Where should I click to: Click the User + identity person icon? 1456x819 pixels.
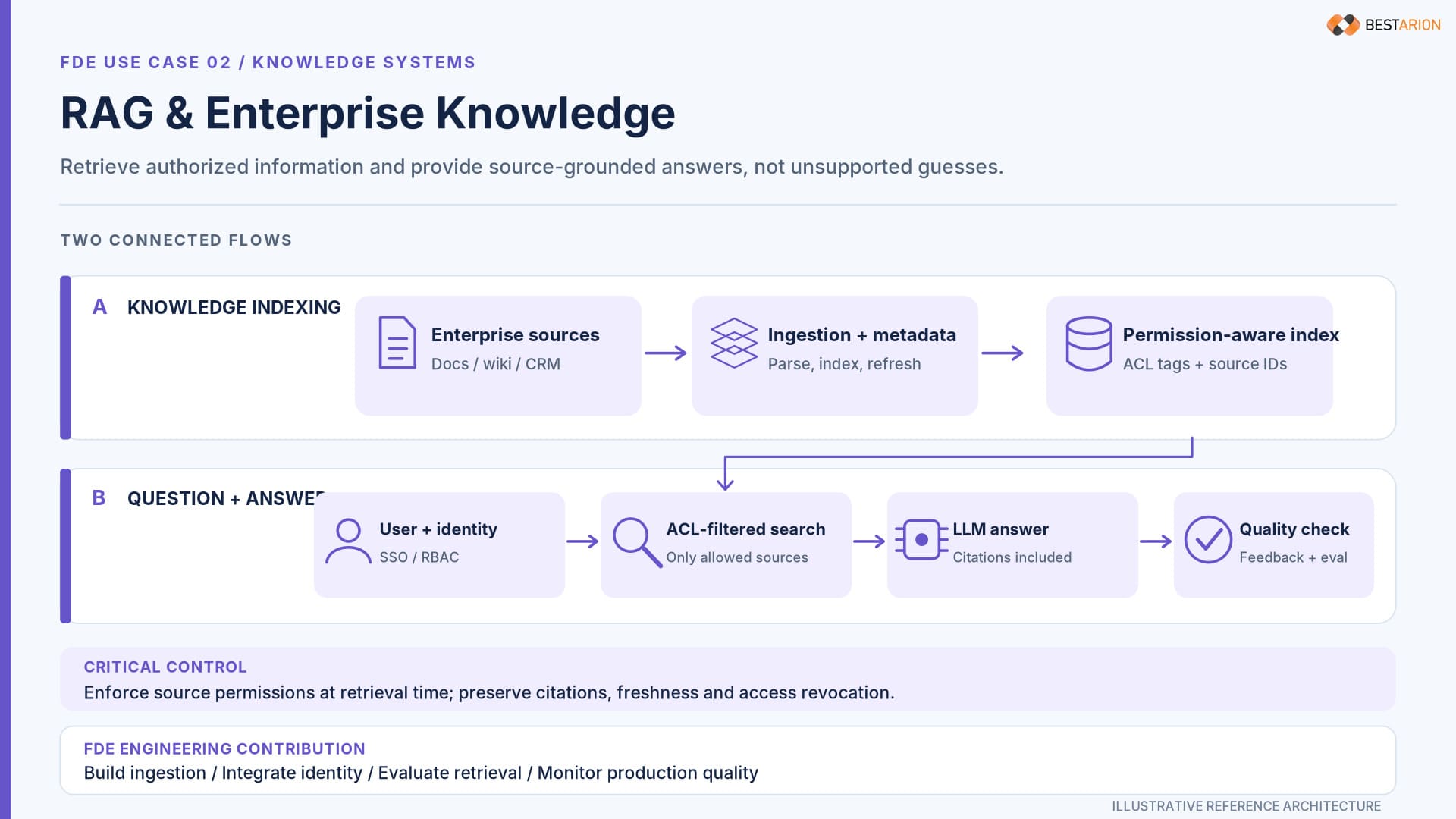point(348,541)
